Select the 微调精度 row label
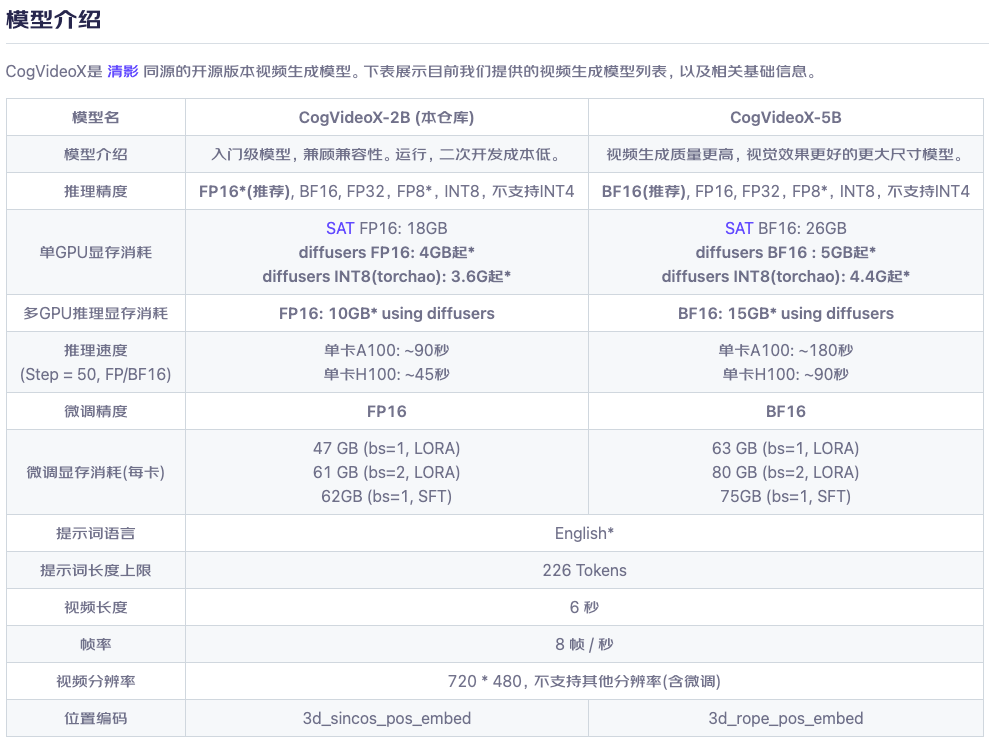The image size is (989, 748). pos(96,411)
